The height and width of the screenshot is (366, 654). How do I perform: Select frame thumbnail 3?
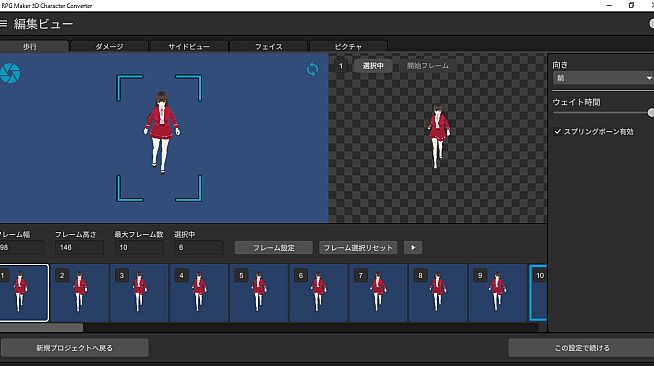(x=139, y=293)
